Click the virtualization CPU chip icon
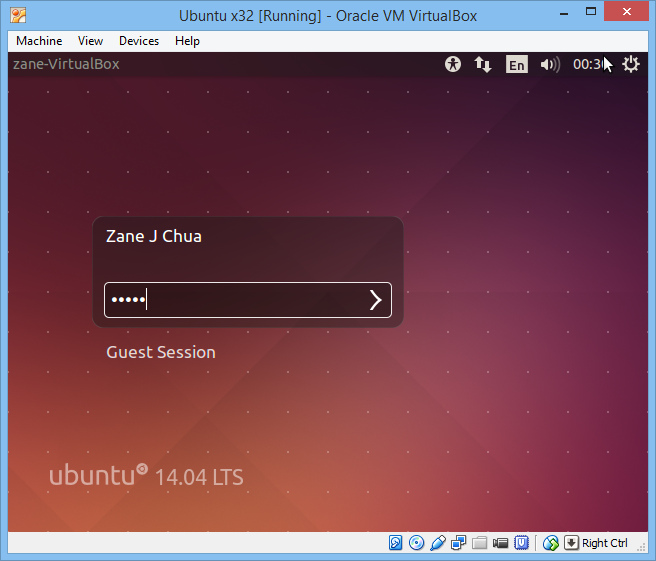This screenshot has height=561, width=656. pos(521,543)
